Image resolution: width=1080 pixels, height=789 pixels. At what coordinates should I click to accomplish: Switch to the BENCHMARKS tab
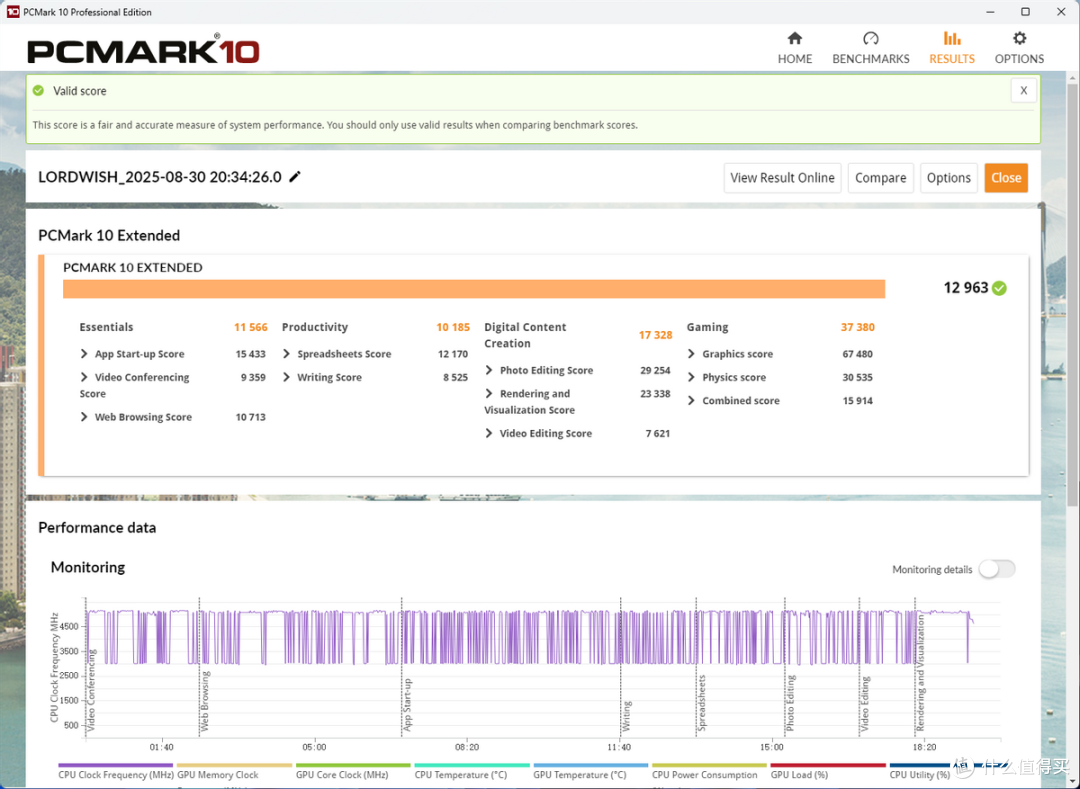(x=871, y=48)
